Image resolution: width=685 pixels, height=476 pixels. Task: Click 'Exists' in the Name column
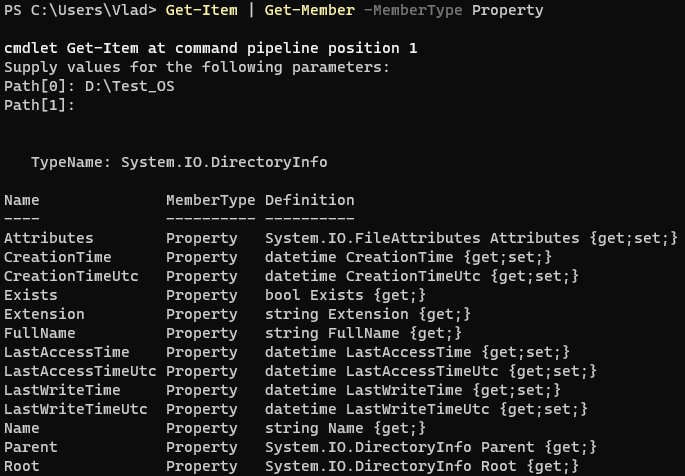[x=31, y=295]
